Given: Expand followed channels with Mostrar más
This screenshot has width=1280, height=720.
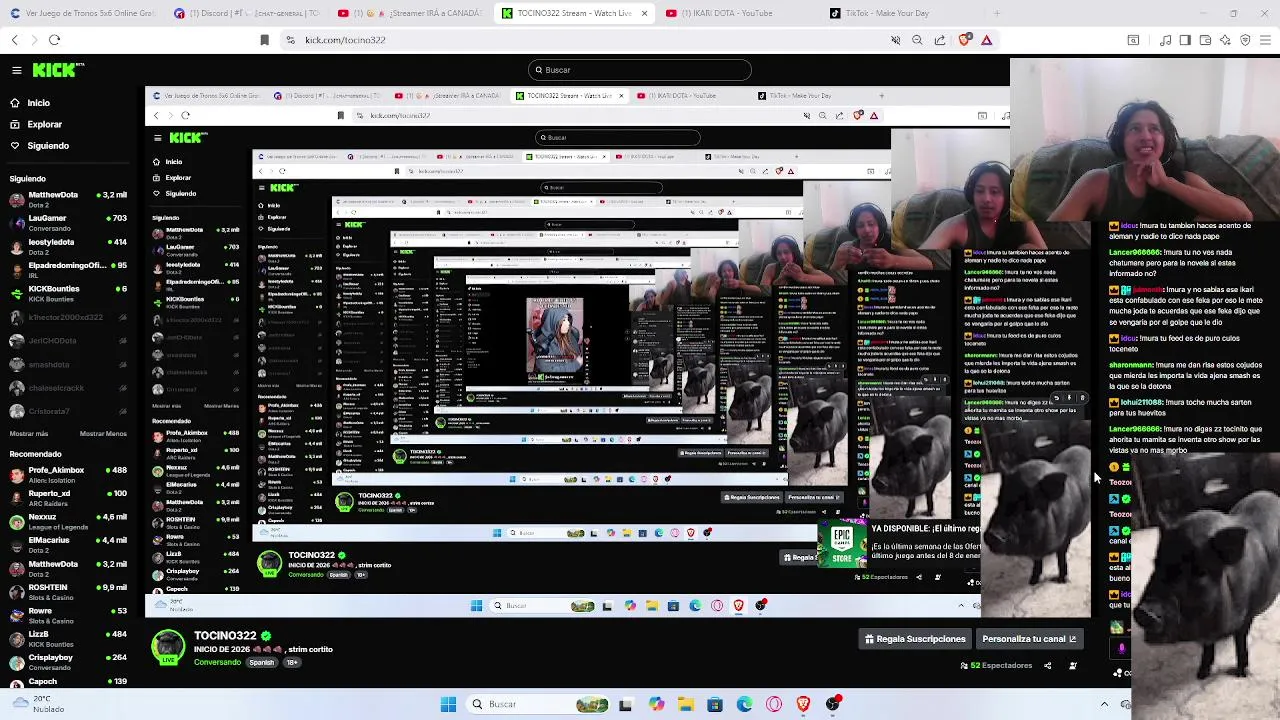Looking at the screenshot, I should (x=29, y=434).
